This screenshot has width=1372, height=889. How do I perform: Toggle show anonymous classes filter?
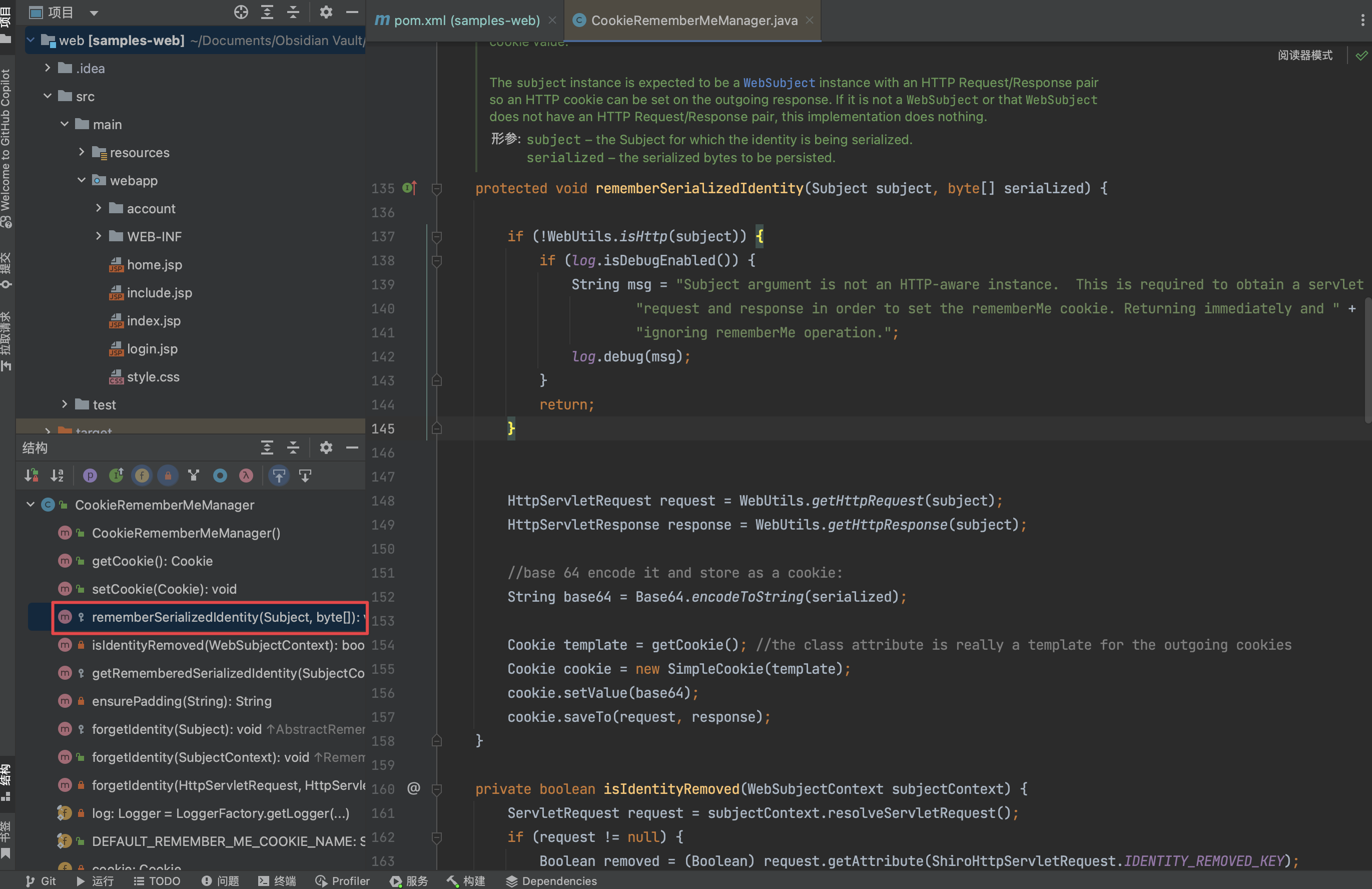(x=220, y=476)
